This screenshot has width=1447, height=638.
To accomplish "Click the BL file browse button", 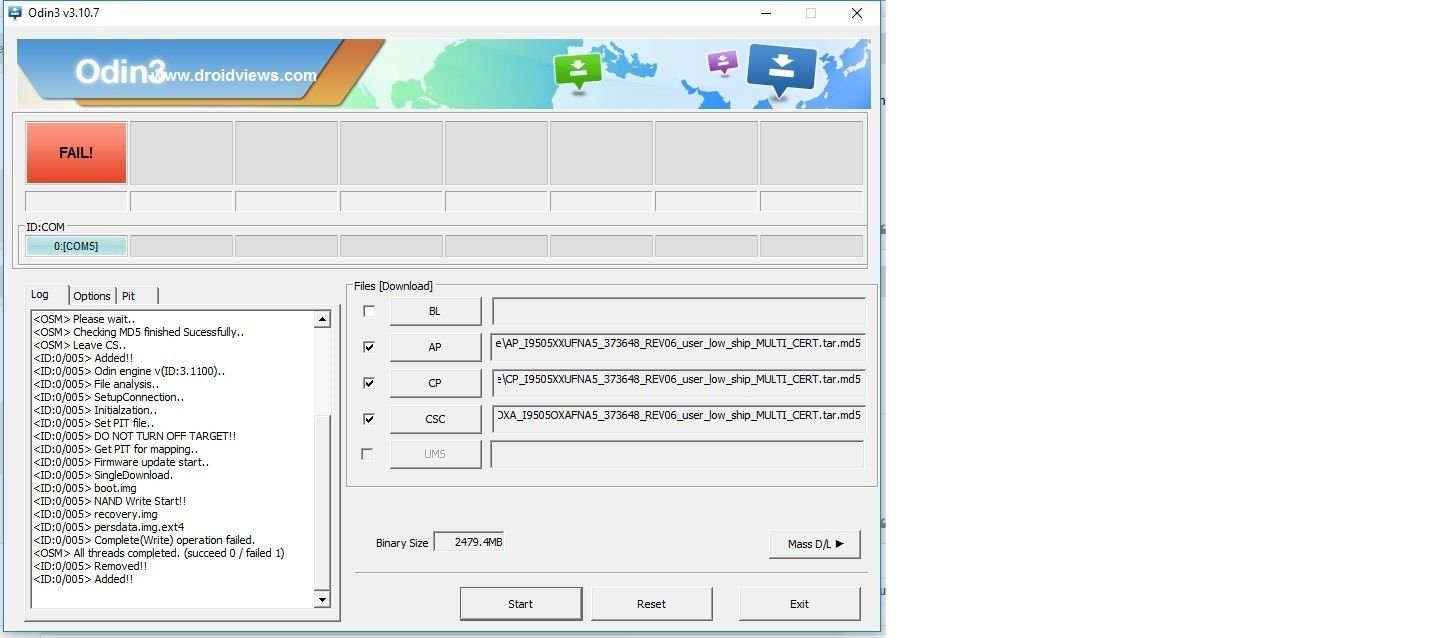I will point(435,311).
